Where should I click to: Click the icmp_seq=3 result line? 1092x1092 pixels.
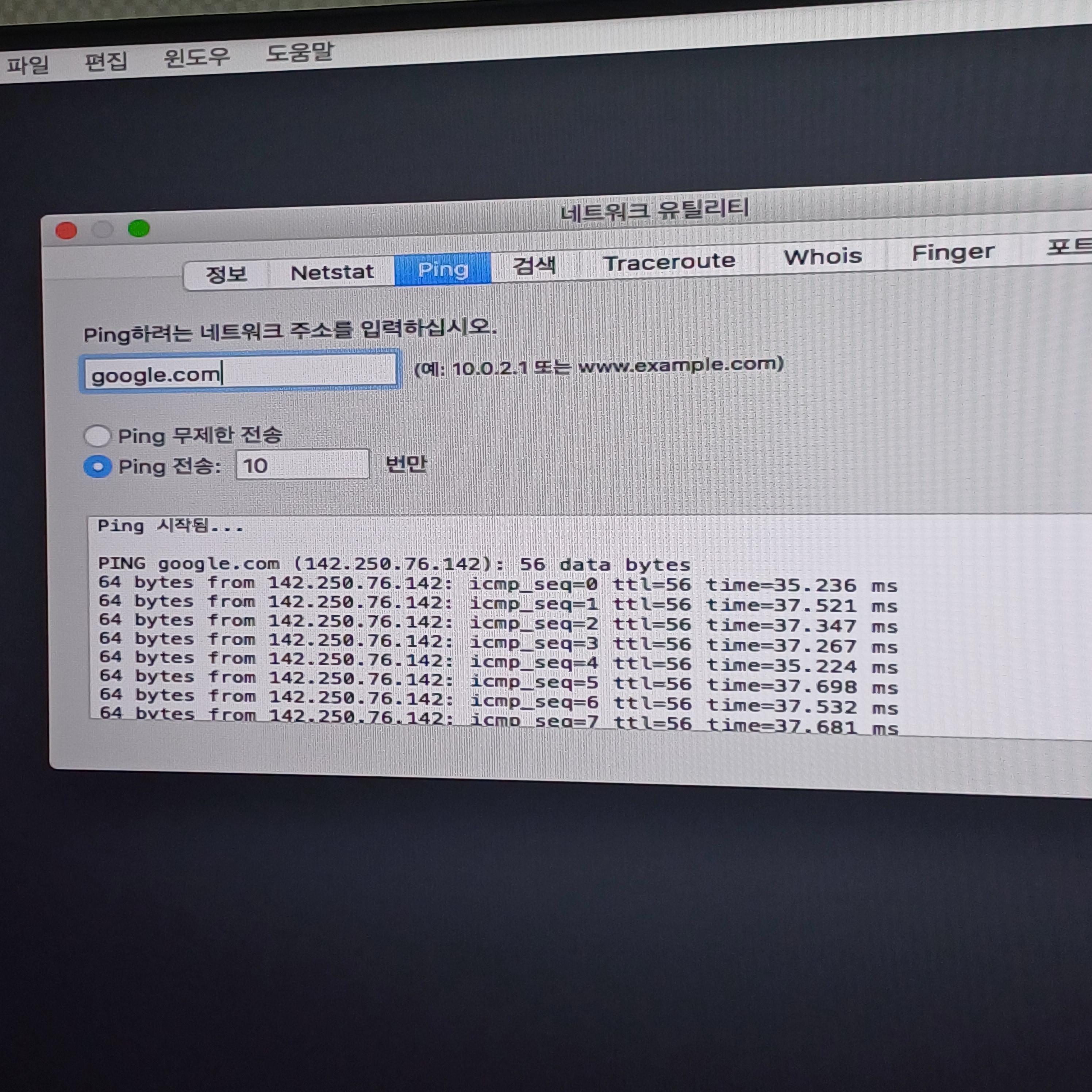pyautogui.click(x=498, y=643)
